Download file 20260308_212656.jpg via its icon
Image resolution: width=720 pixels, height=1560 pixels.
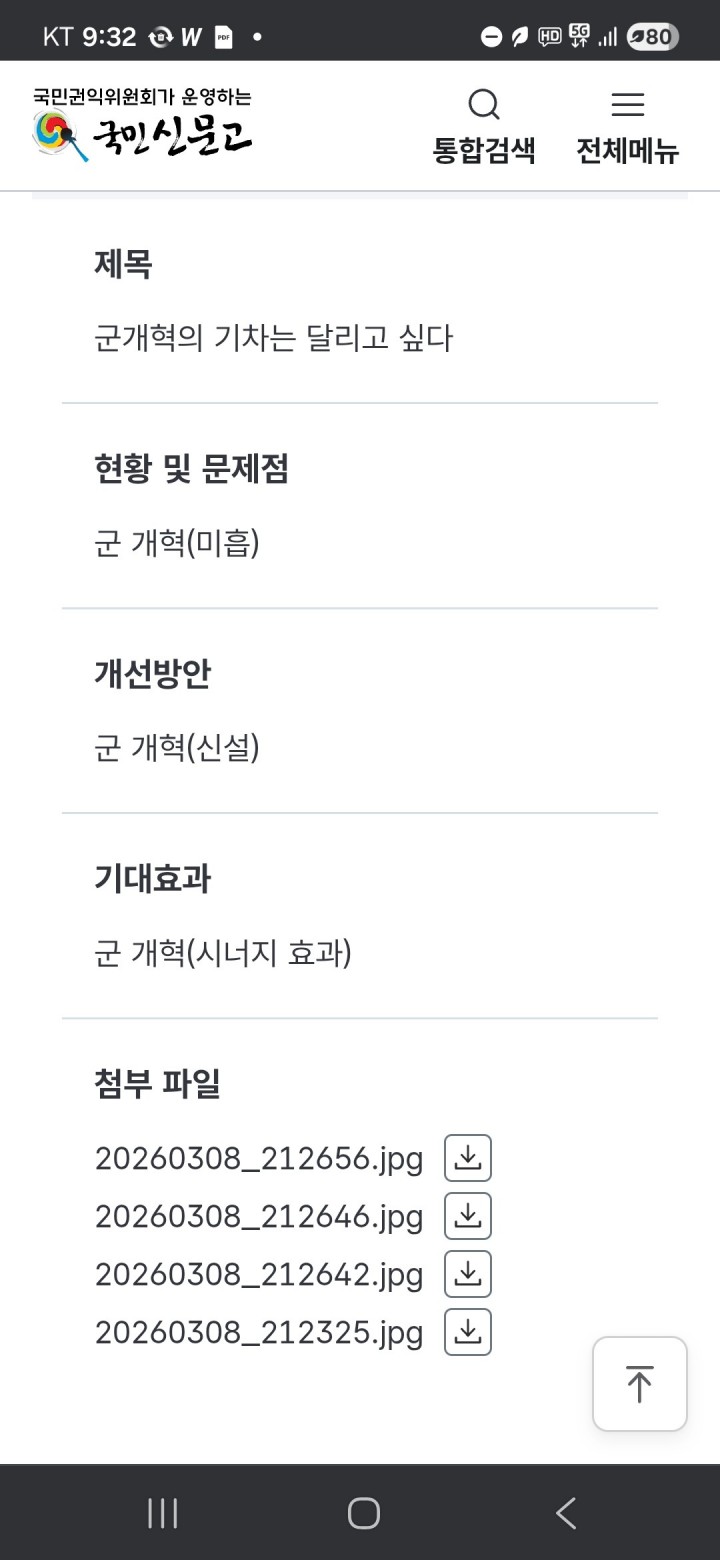click(468, 1158)
